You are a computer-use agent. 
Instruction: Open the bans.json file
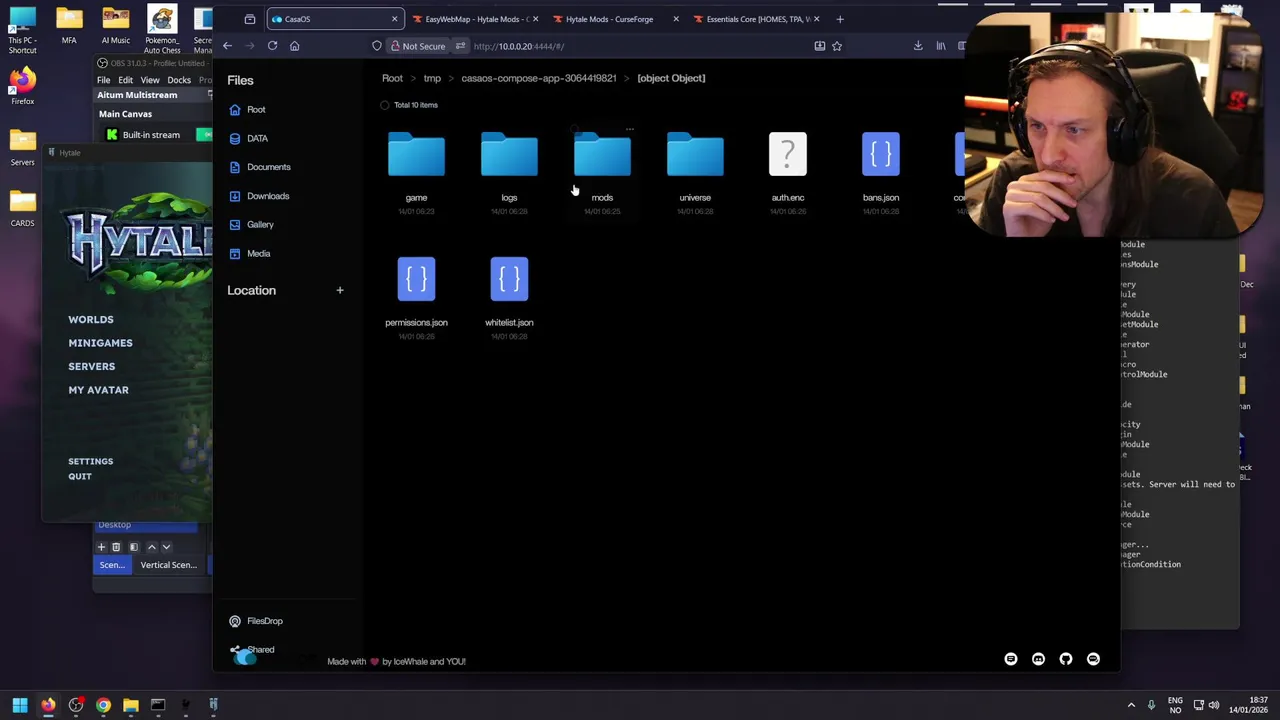[881, 155]
